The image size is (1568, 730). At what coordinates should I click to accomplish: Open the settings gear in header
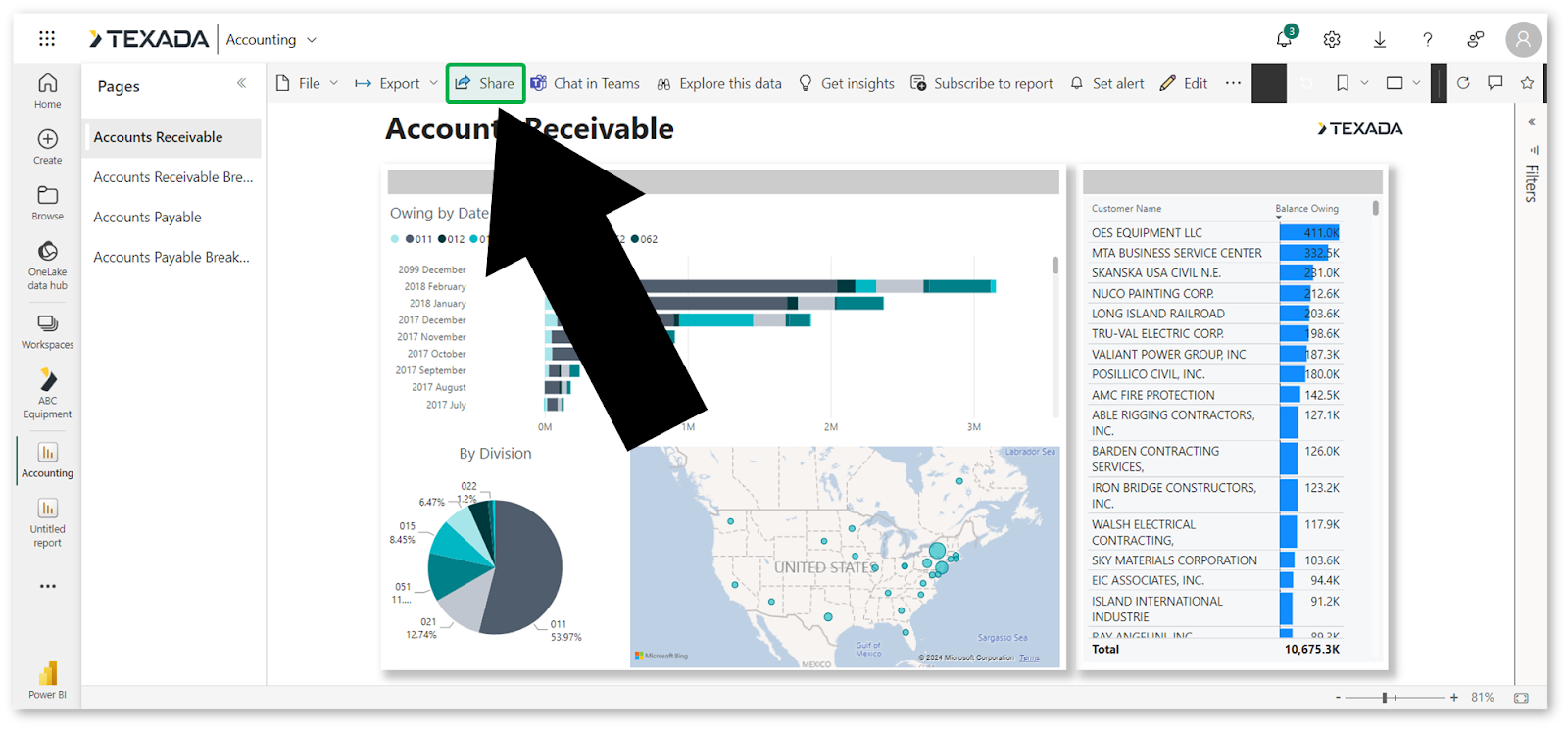click(x=1332, y=39)
